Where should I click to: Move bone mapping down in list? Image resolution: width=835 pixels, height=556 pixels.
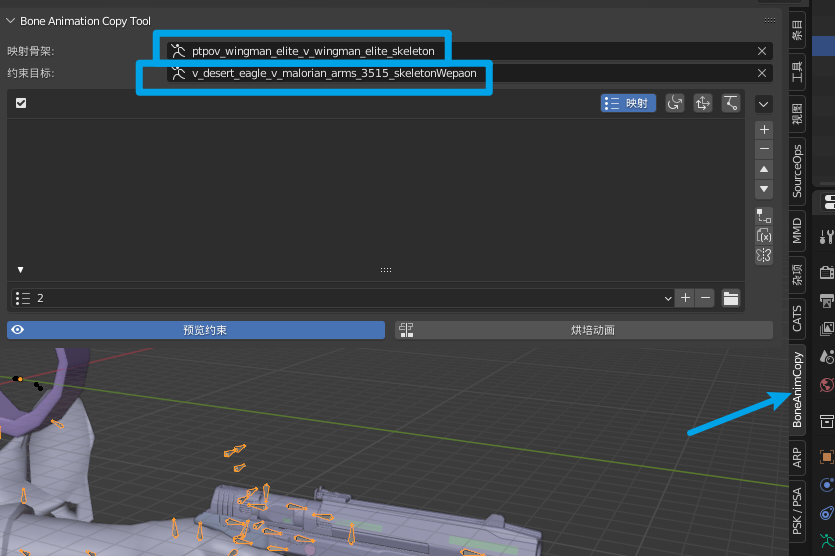coord(764,189)
